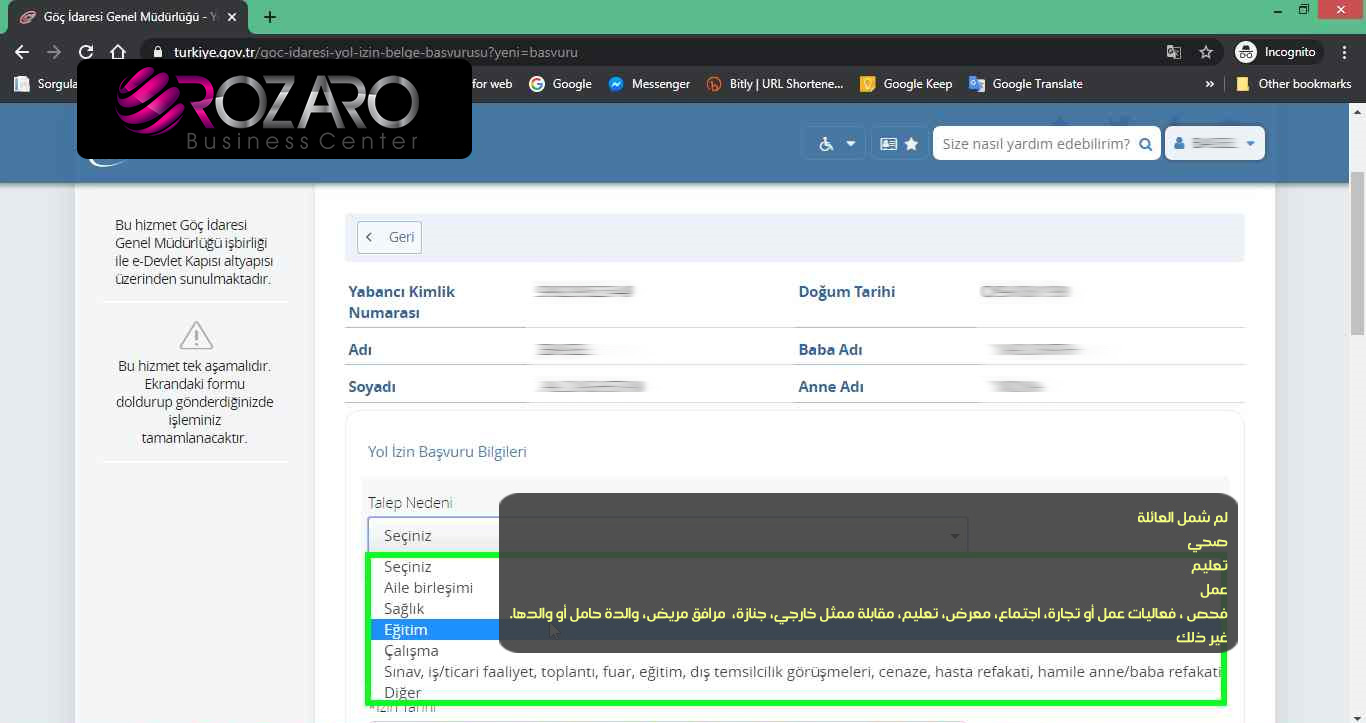Open the Talep Nedeni dropdown
1366x723 pixels.
(667, 536)
